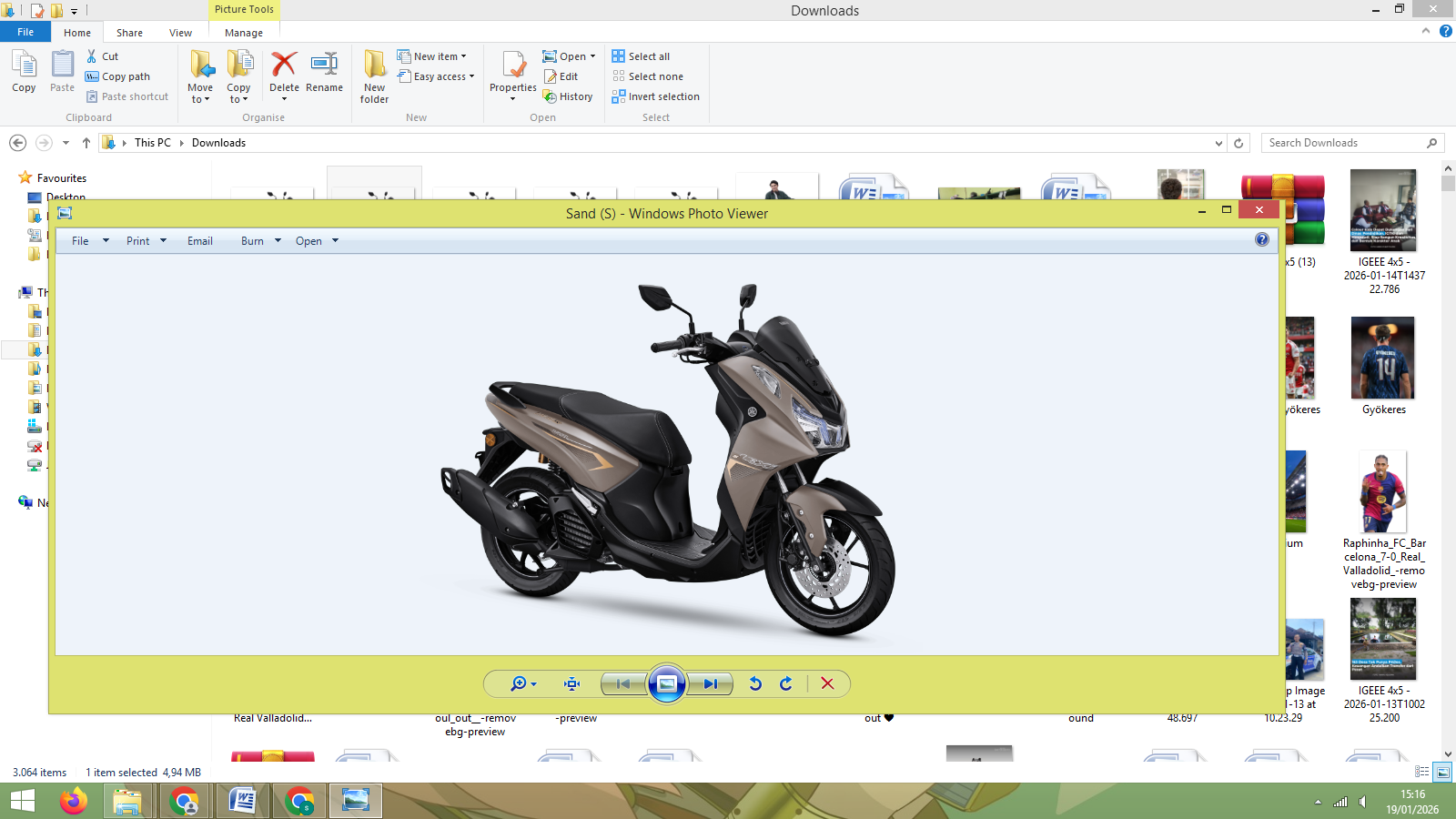
Task: Switch to details view icon in status bar
Action: click(x=1422, y=772)
